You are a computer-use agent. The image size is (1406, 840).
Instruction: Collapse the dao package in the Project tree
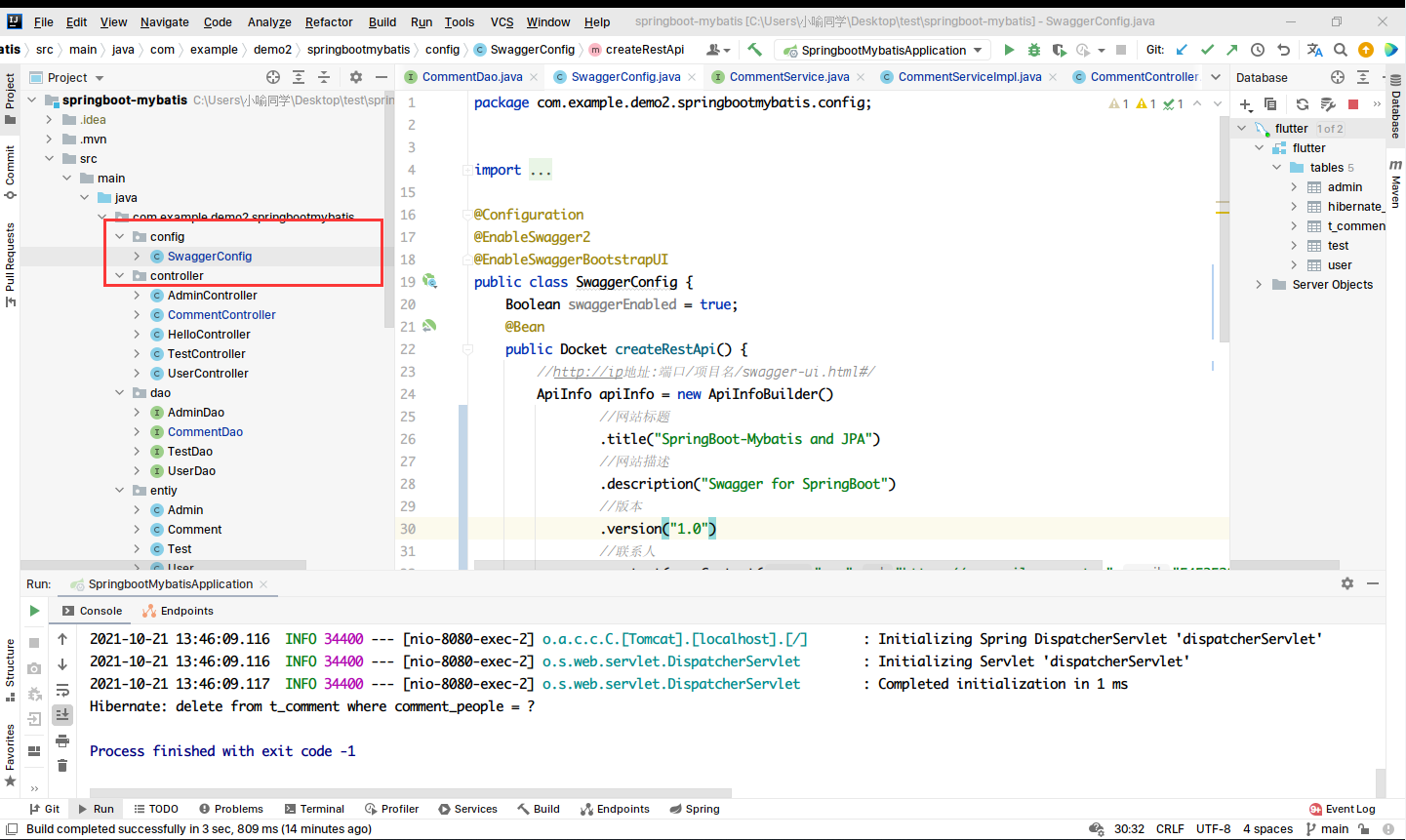(120, 393)
